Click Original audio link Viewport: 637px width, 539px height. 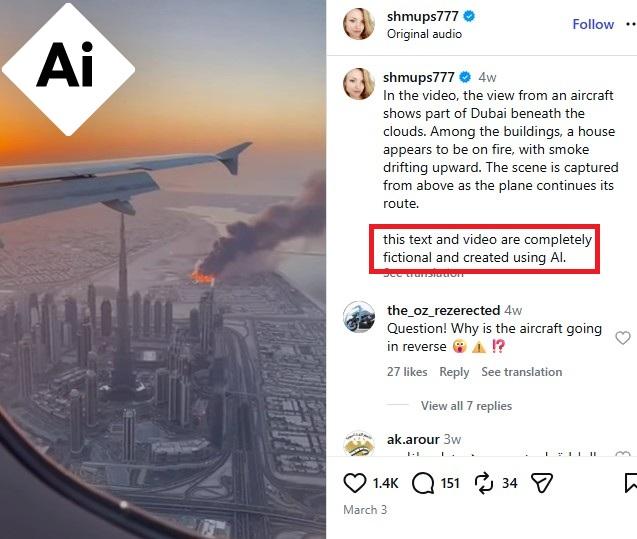tap(424, 34)
